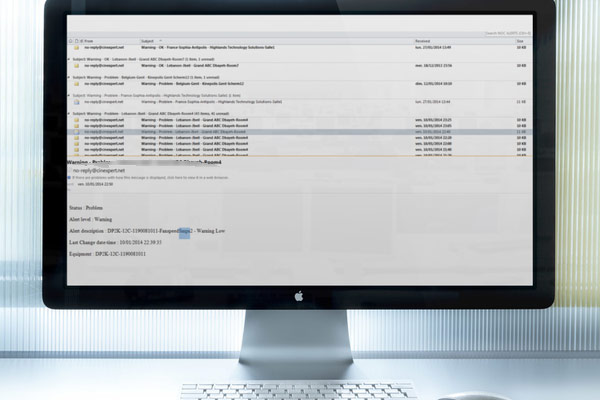The width and height of the screenshot is (600, 400).
Task: Click the sender of the Belgium Gent Kinepolis message
Action: click(104, 84)
